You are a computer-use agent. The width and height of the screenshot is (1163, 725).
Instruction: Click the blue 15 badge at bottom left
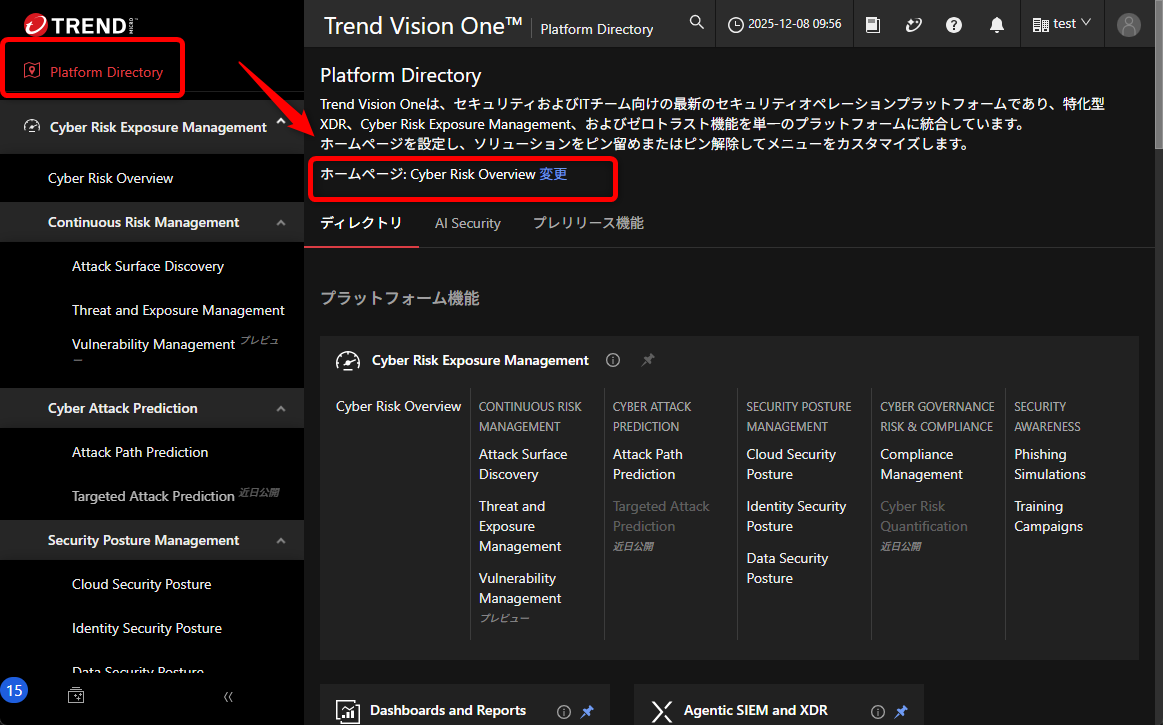coord(15,690)
